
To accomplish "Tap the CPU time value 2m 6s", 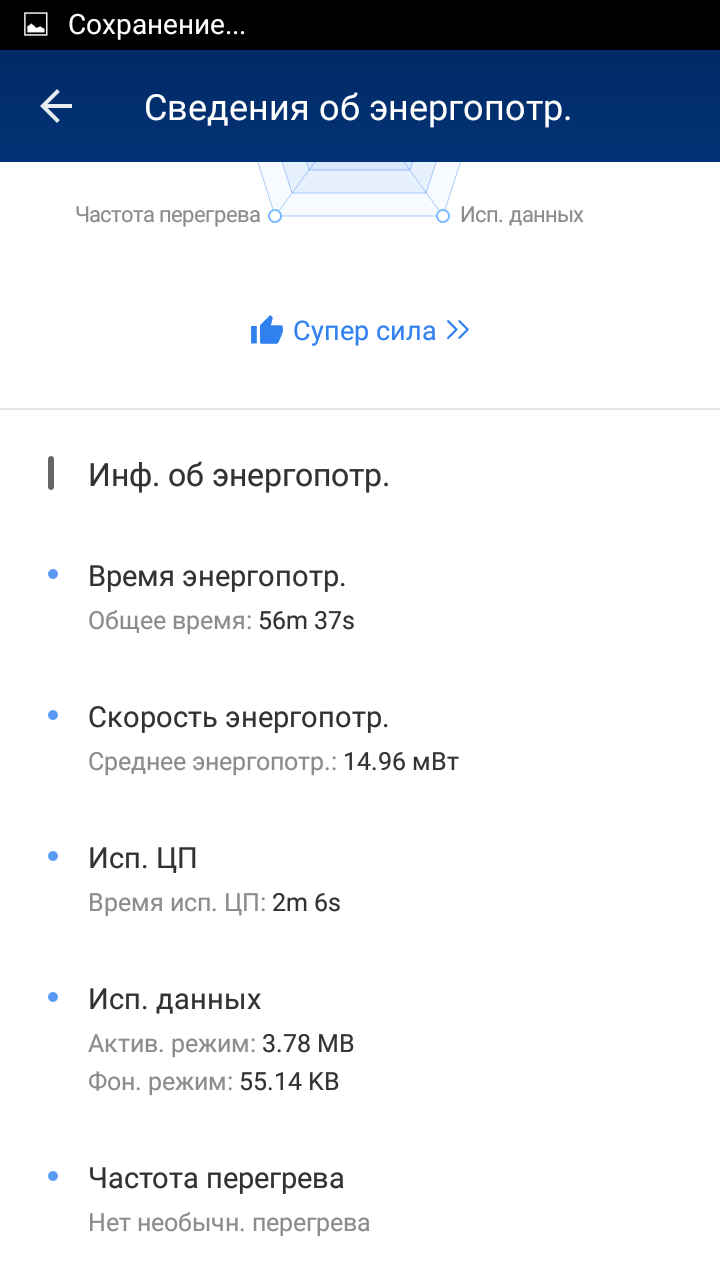I will [x=306, y=903].
